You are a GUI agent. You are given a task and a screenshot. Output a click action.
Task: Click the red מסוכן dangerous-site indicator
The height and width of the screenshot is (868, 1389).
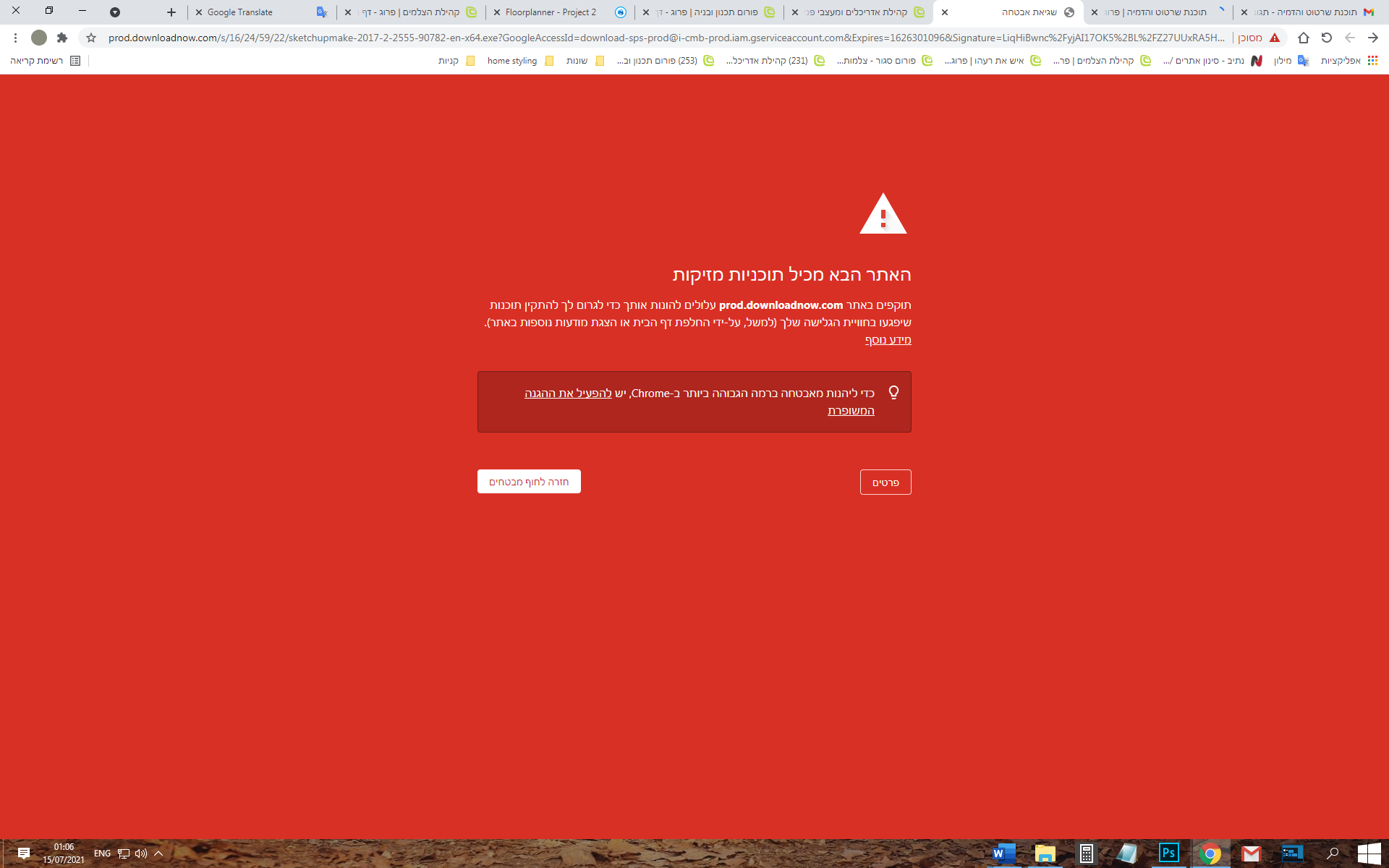click(1260, 38)
